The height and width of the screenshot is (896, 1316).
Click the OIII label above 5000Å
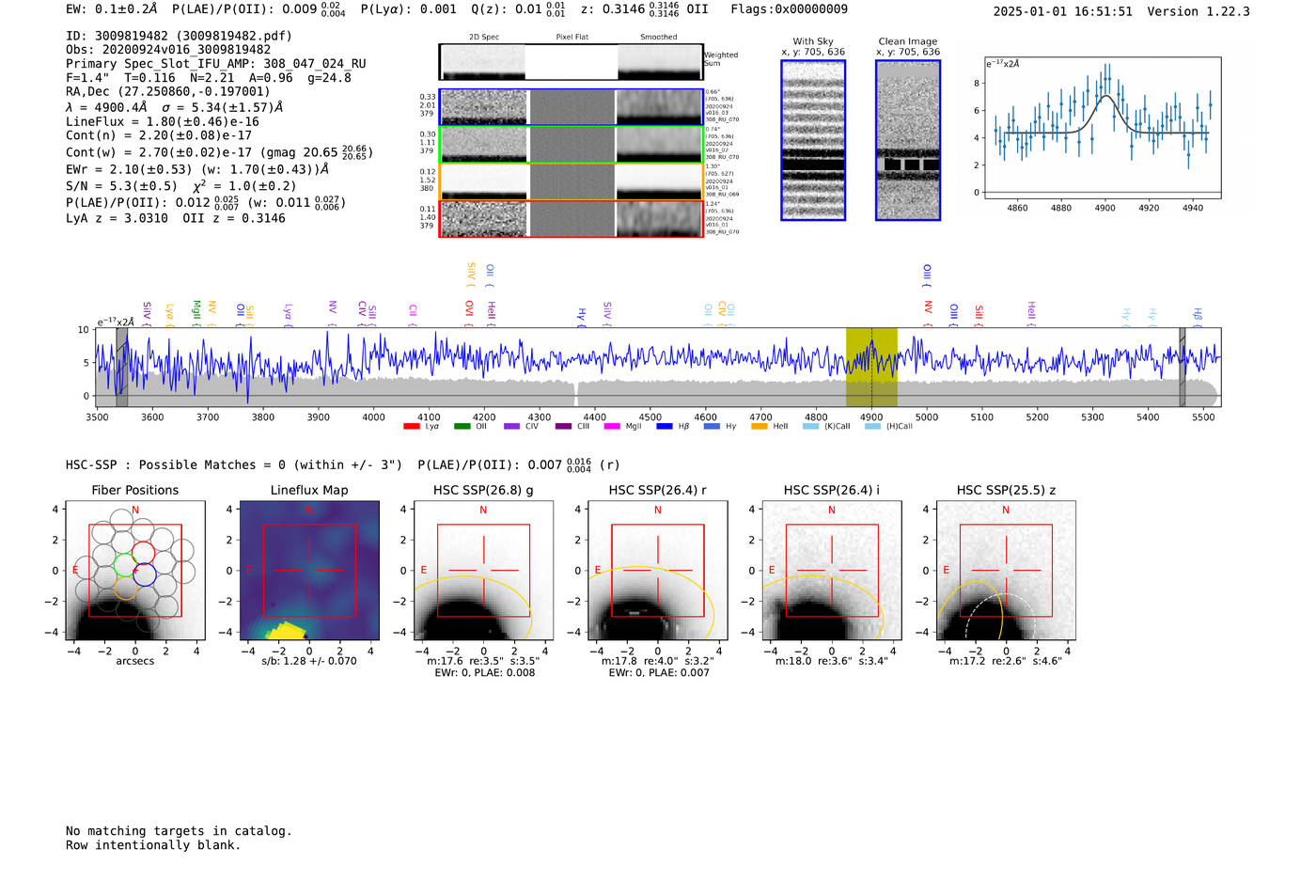(927, 274)
